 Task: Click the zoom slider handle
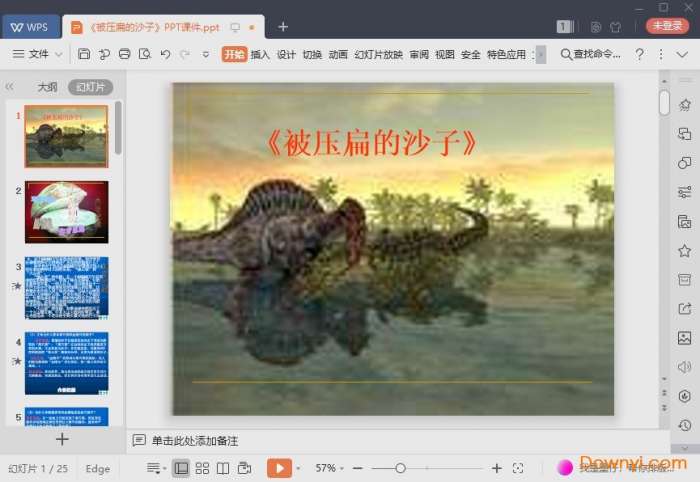tap(400, 468)
